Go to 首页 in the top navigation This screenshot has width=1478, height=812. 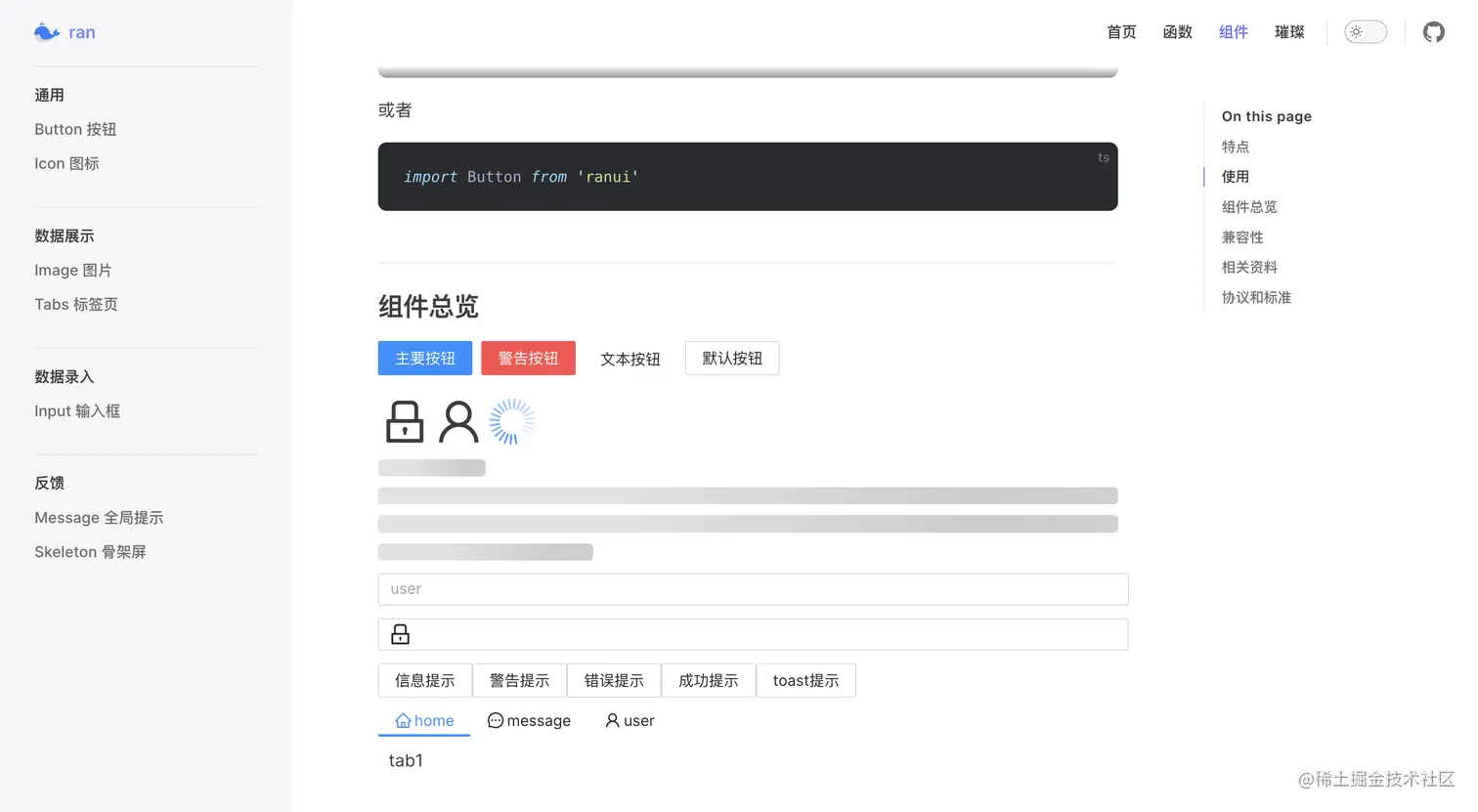coord(1121,32)
